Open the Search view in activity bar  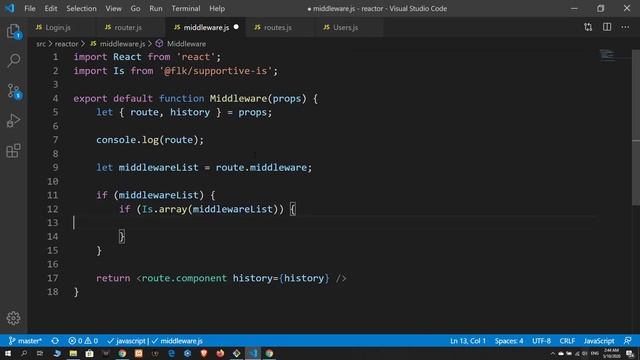[x=13, y=61]
